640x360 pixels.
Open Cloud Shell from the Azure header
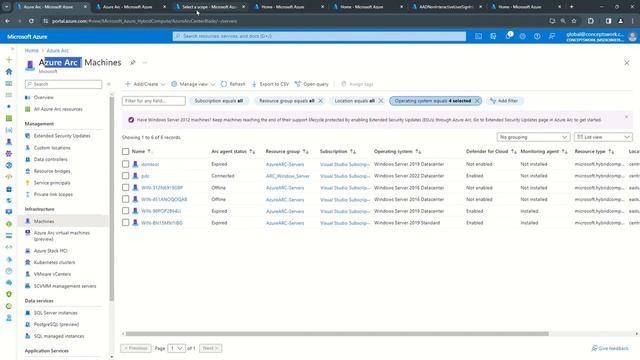[478, 36]
